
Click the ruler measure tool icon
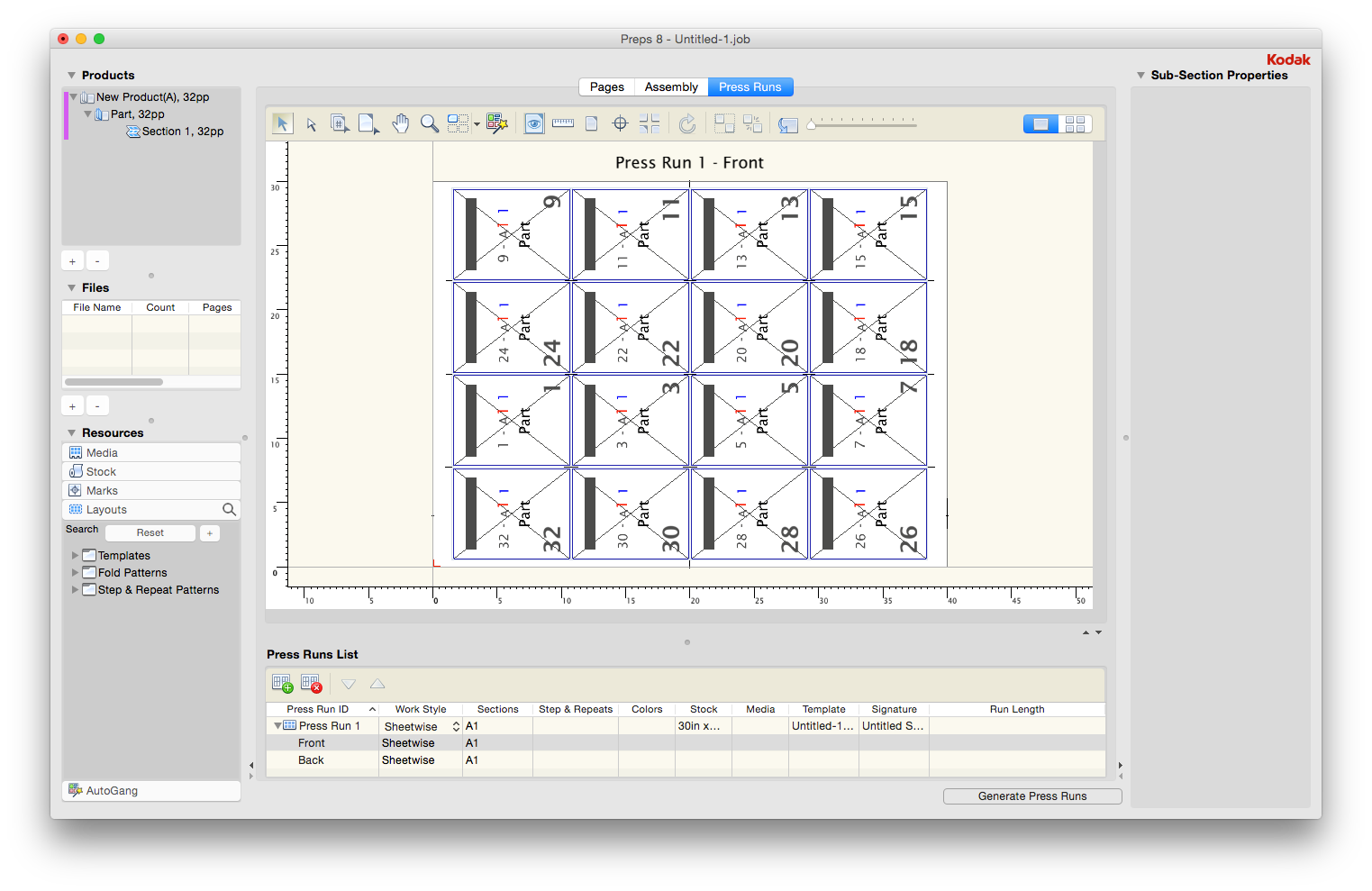pos(563,123)
